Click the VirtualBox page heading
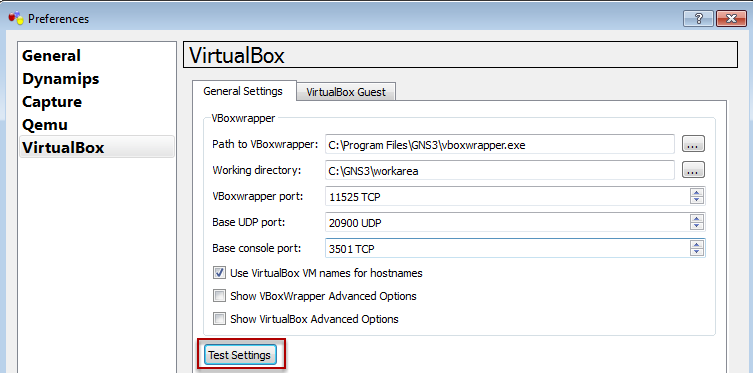The image size is (753, 373). [x=237, y=55]
